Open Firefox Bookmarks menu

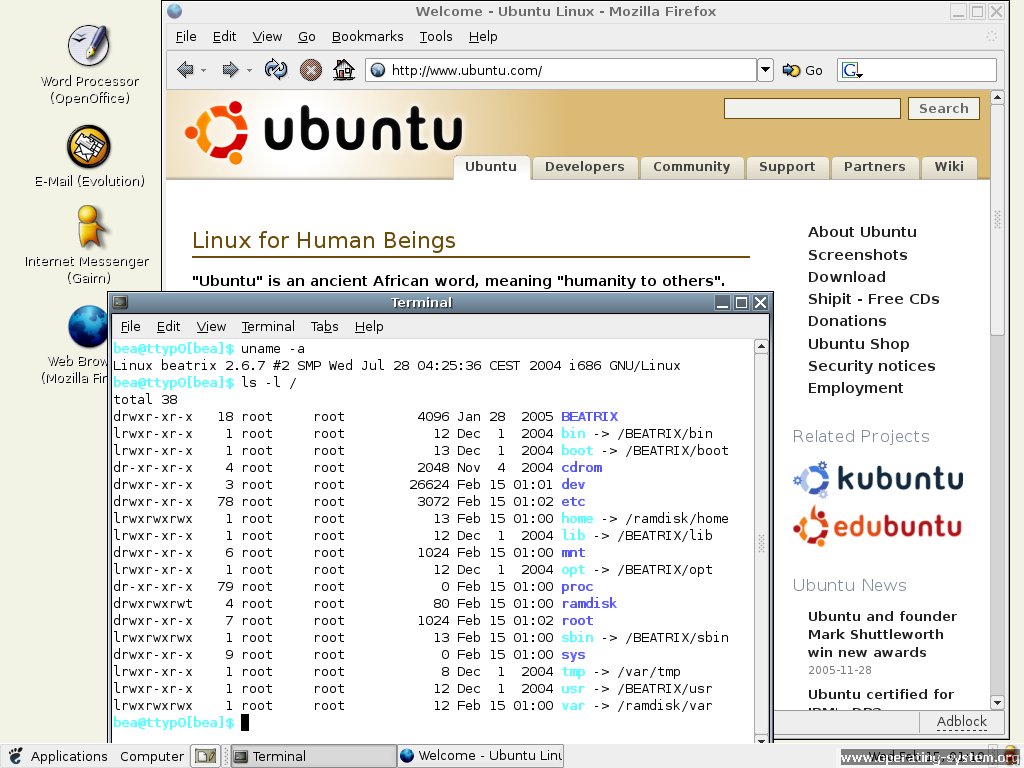(368, 37)
